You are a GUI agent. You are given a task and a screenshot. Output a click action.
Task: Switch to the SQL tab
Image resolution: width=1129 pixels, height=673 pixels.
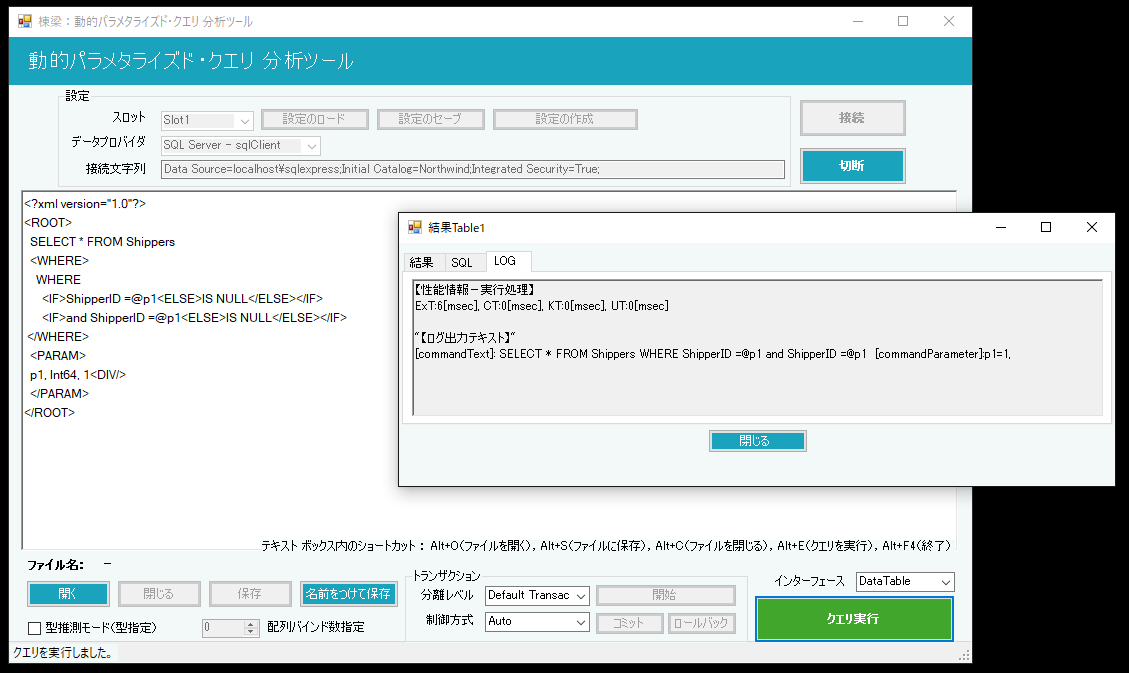461,262
